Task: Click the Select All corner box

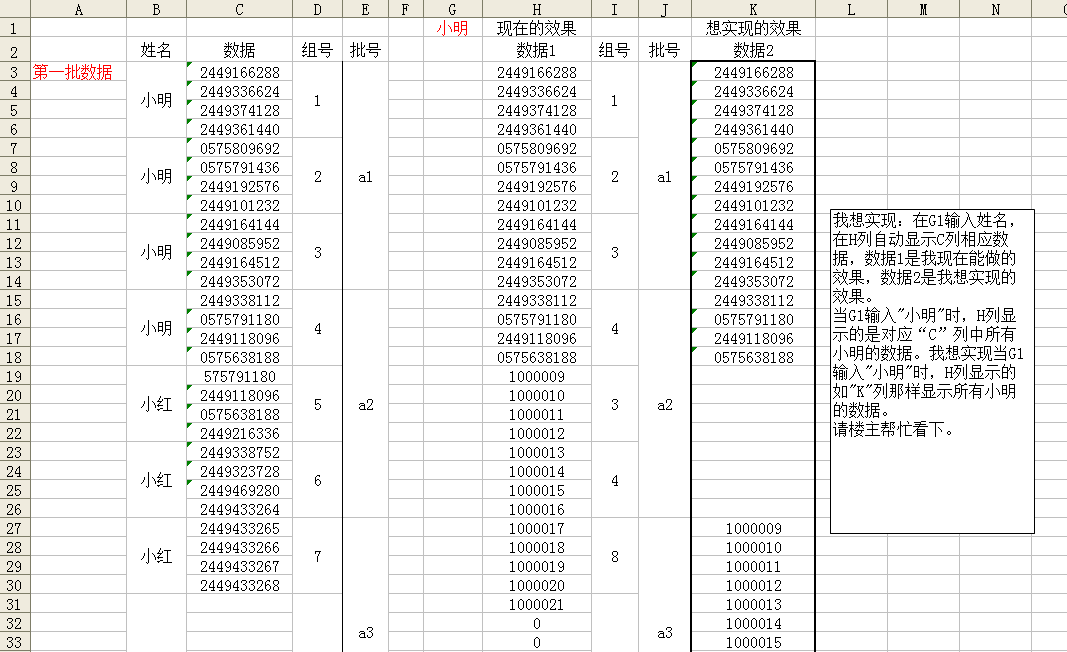Action: coord(15,9)
